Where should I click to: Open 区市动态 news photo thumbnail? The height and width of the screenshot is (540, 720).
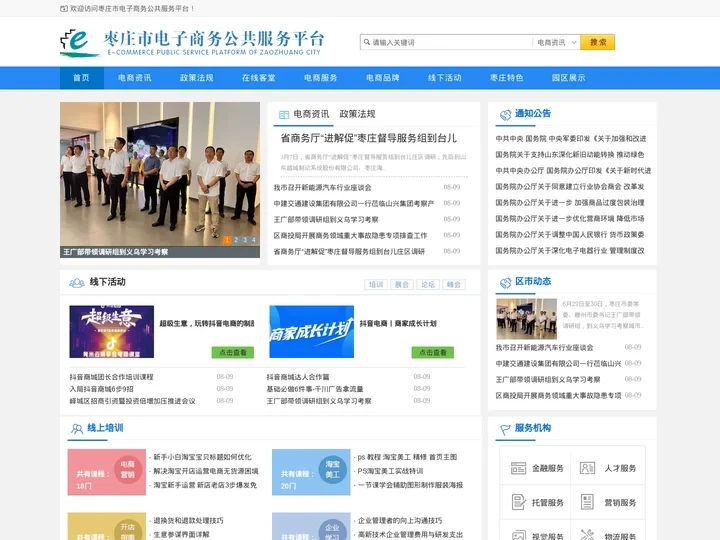tap(526, 319)
